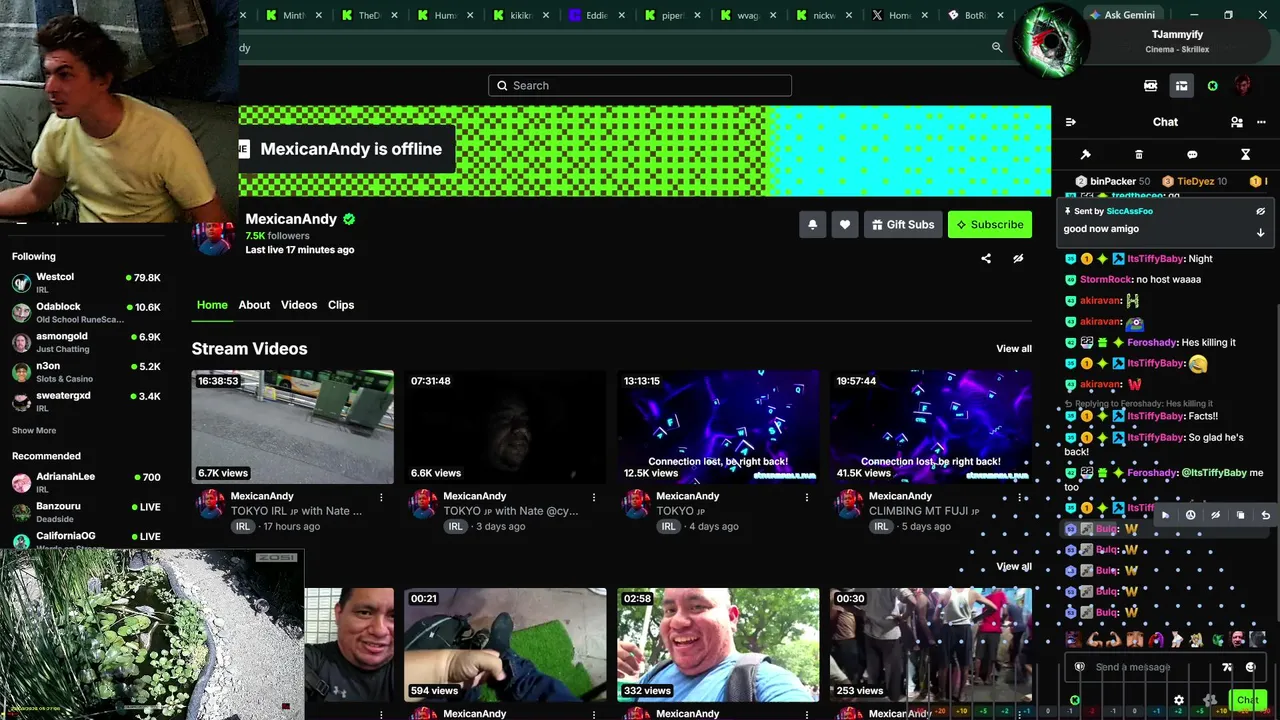Open options menu for 17 hours ago video

(381, 497)
